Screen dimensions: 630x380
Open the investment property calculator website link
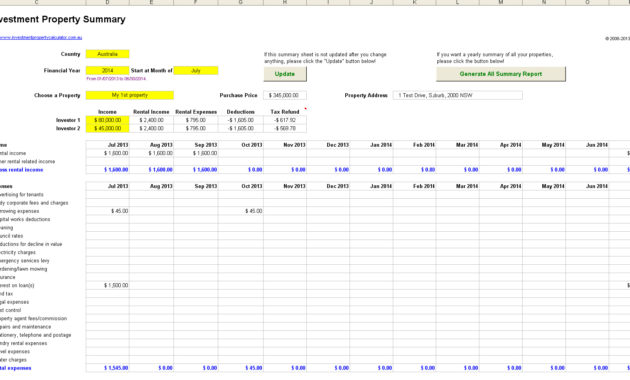pyautogui.click(x=41, y=37)
